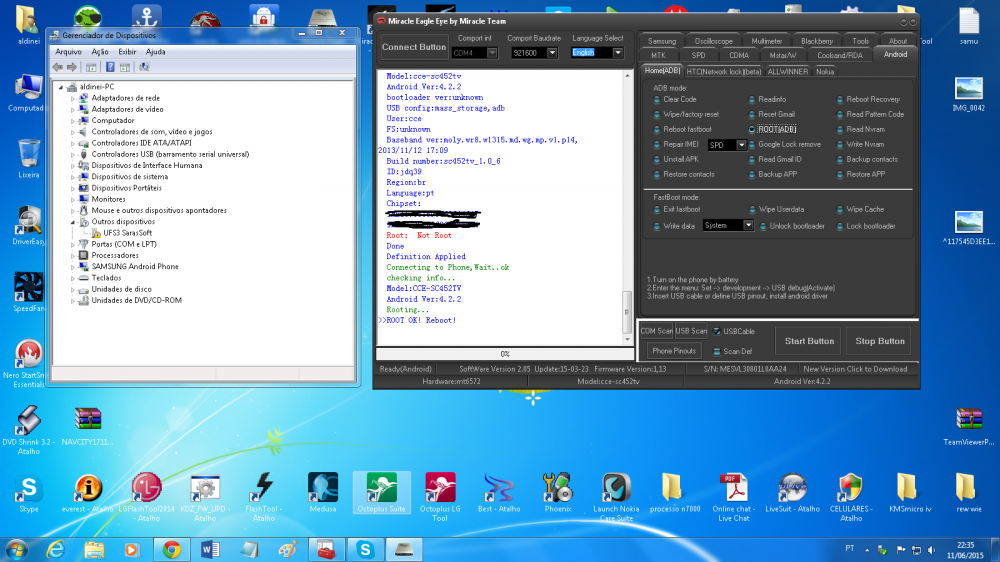The height and width of the screenshot is (562, 1000).
Task: Open the Language Select English dropdown
Action: [x=617, y=53]
